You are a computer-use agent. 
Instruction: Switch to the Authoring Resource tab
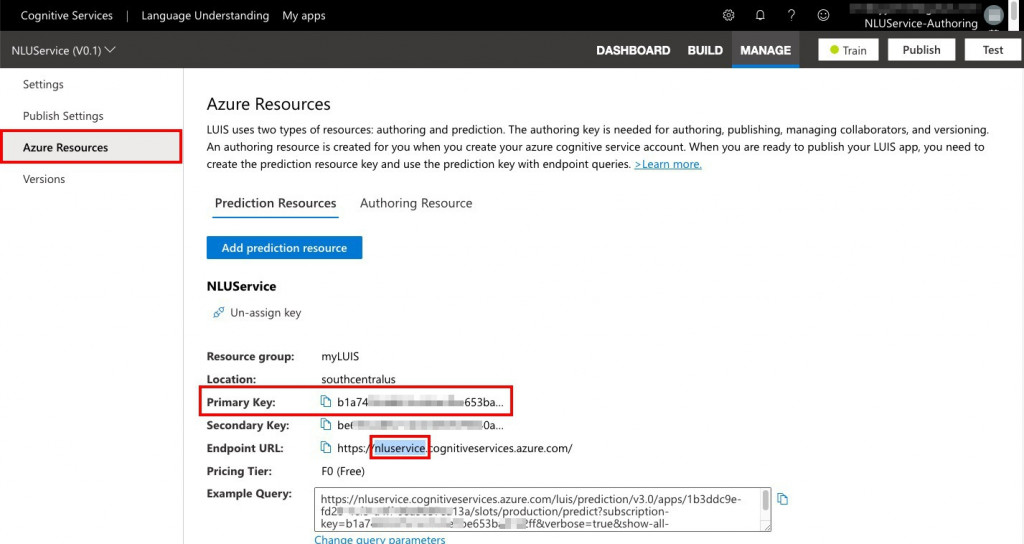coord(416,203)
